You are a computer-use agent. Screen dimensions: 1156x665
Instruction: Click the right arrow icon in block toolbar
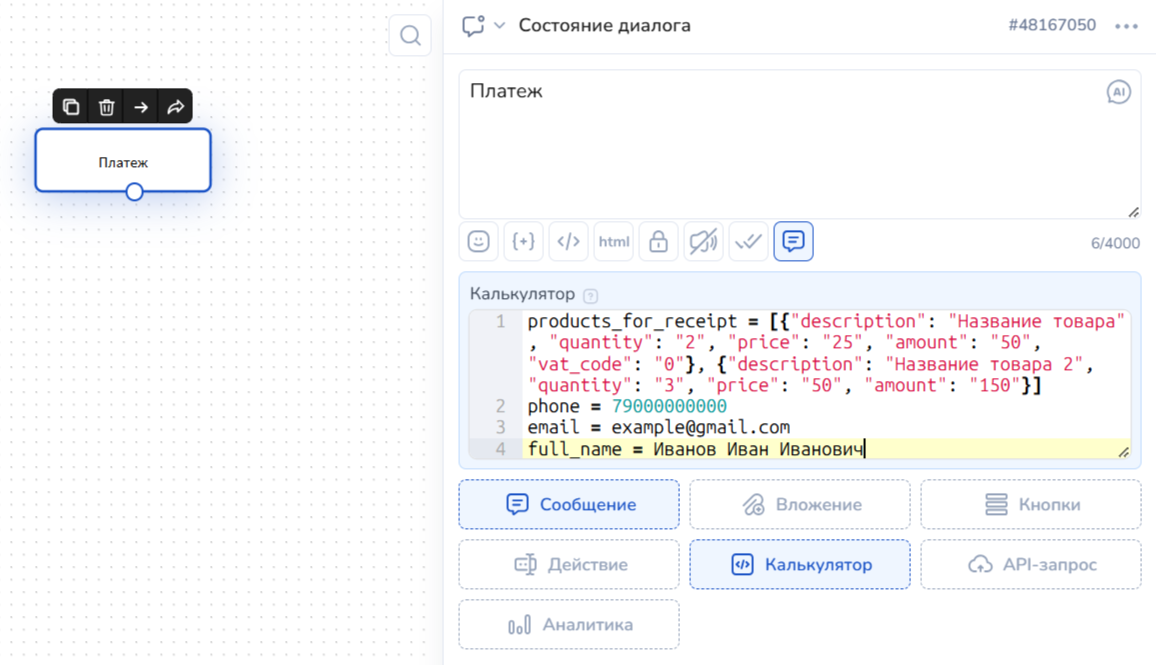click(141, 107)
